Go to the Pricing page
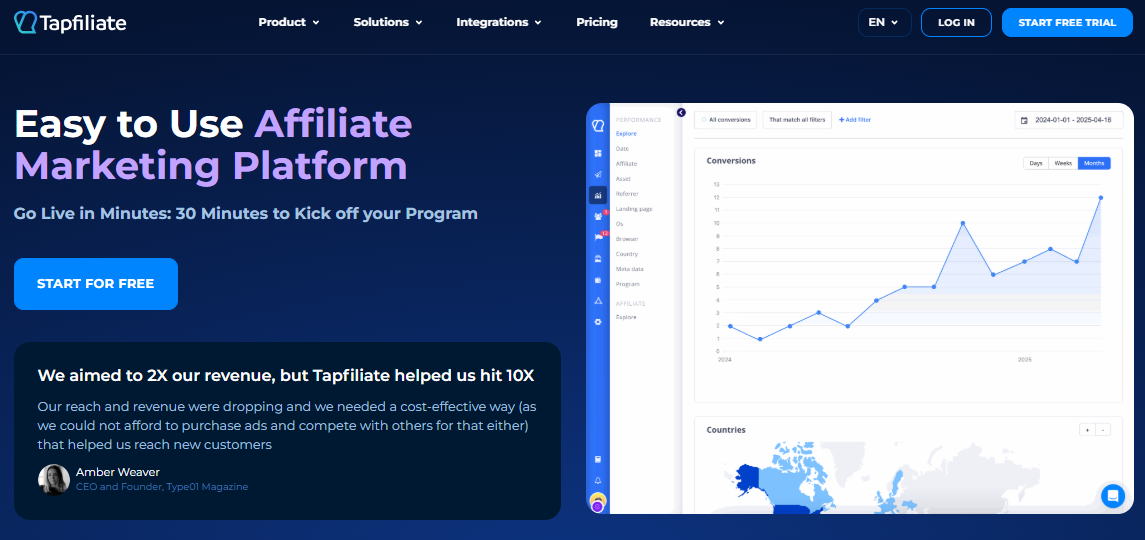Image resolution: width=1145 pixels, height=540 pixels. click(597, 23)
